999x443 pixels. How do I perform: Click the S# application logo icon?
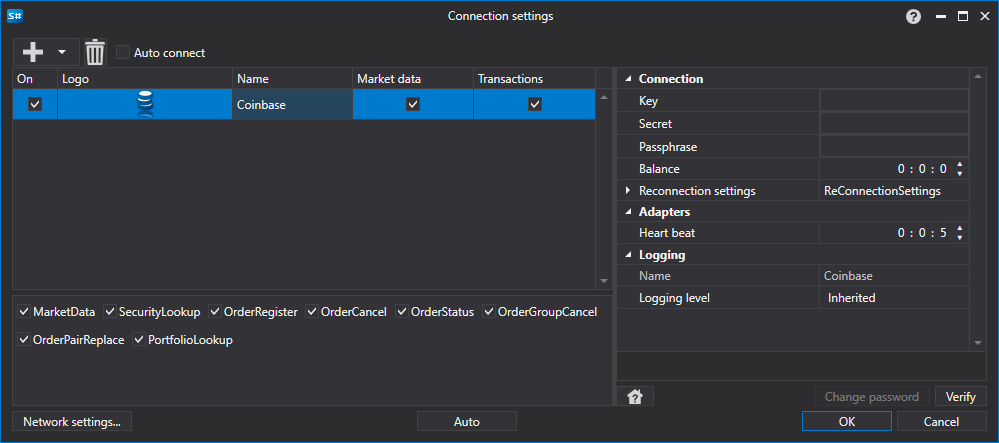15,17
